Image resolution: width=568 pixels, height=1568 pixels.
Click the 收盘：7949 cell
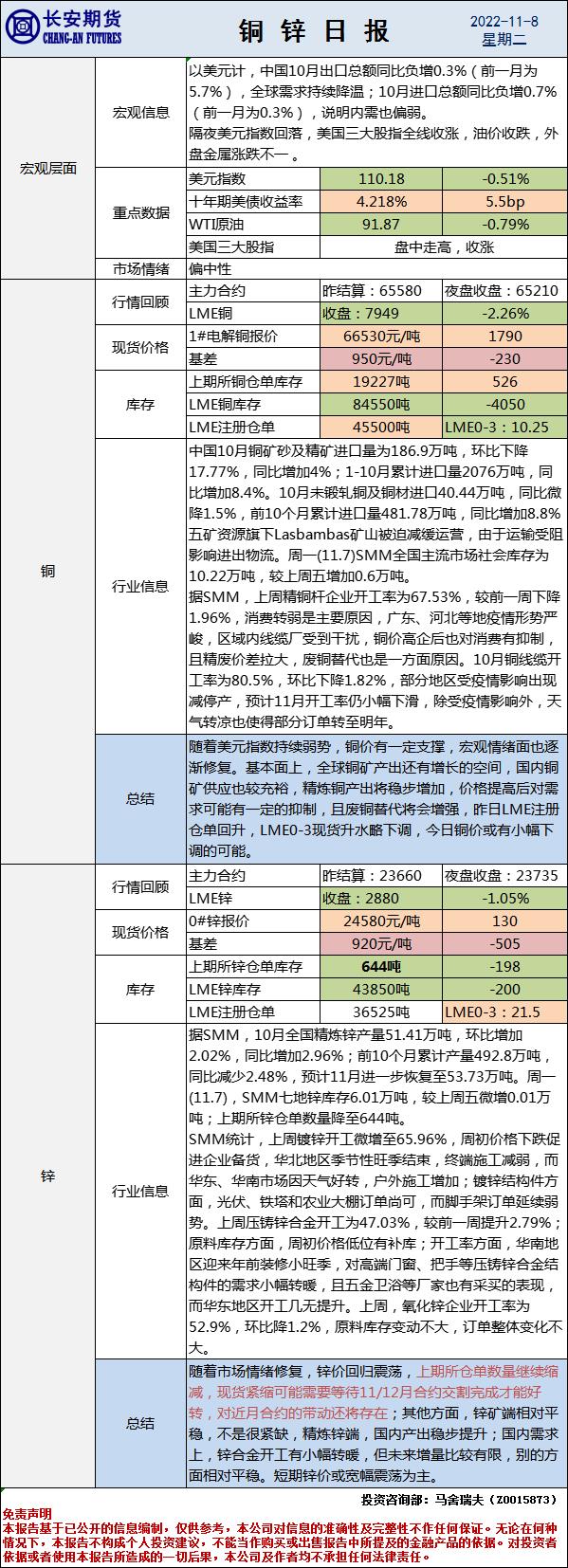coord(381,313)
